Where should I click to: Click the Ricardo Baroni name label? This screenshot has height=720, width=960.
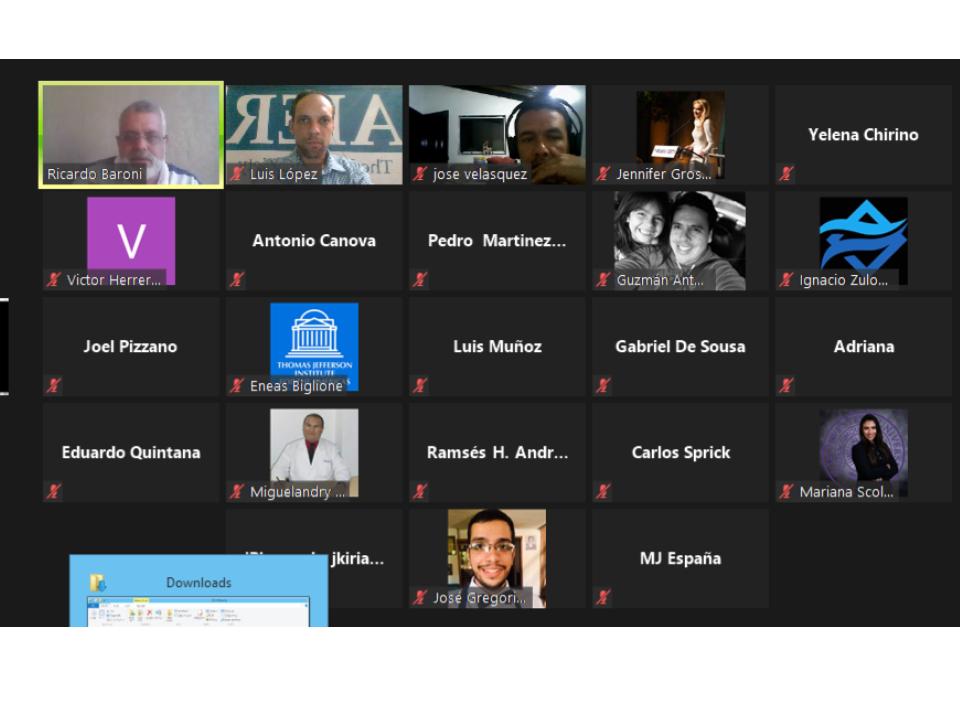(95, 174)
